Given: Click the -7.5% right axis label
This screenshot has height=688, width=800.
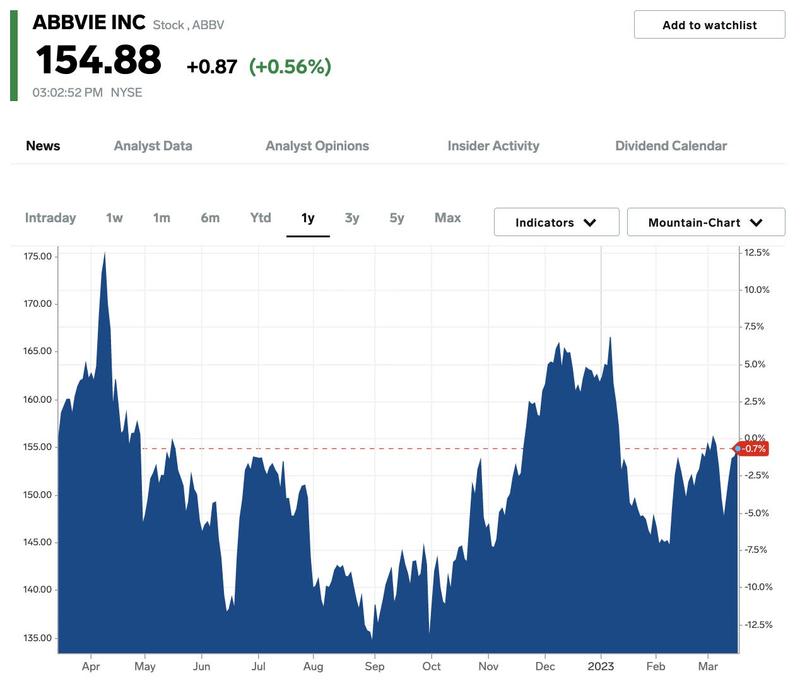Looking at the screenshot, I should tap(756, 550).
